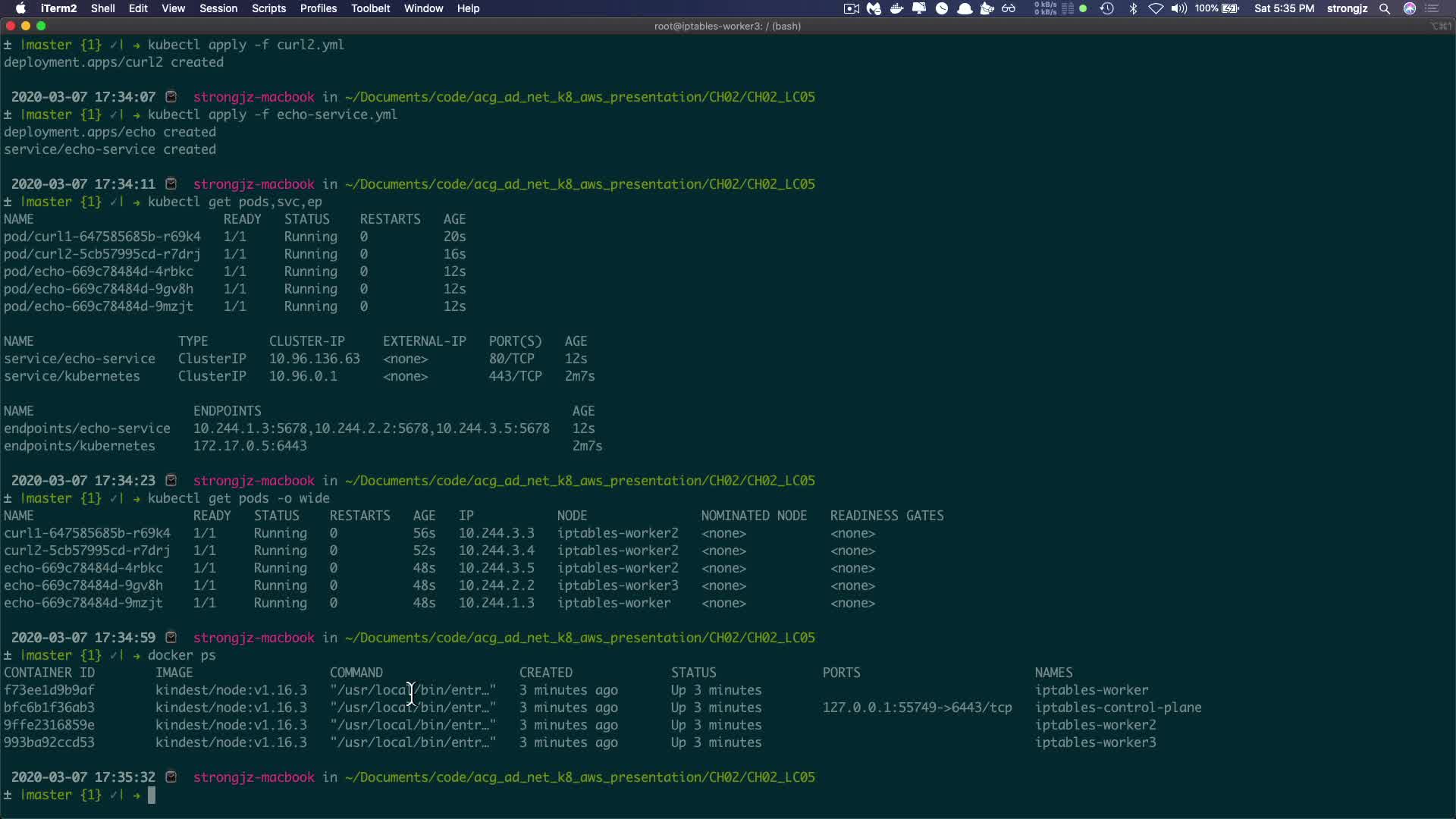Open the Docker whale menu bar icon
This screenshot has height=819, width=1456.
[x=896, y=8]
